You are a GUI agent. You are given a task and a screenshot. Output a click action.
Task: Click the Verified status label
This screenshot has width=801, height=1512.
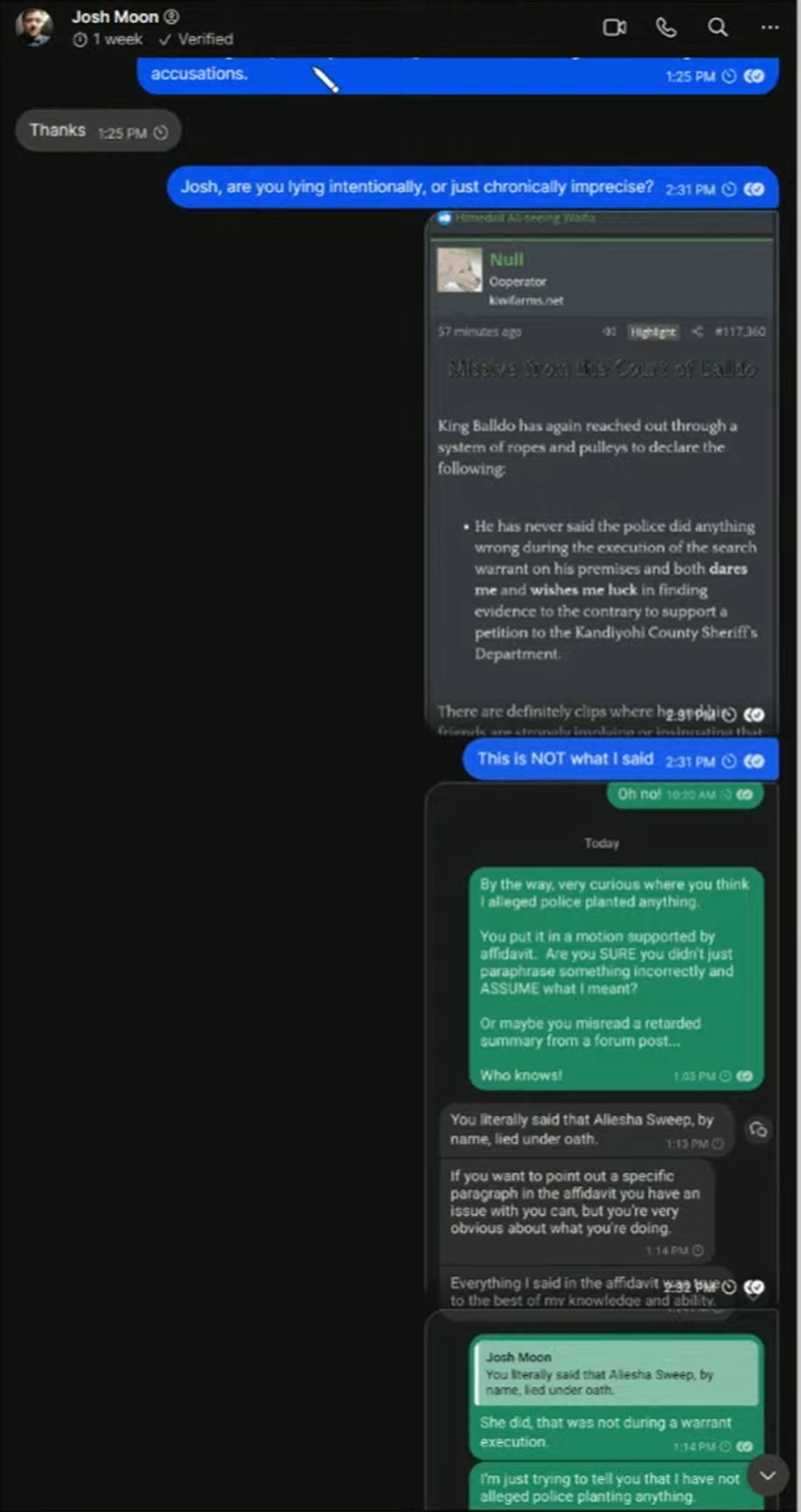[x=196, y=39]
